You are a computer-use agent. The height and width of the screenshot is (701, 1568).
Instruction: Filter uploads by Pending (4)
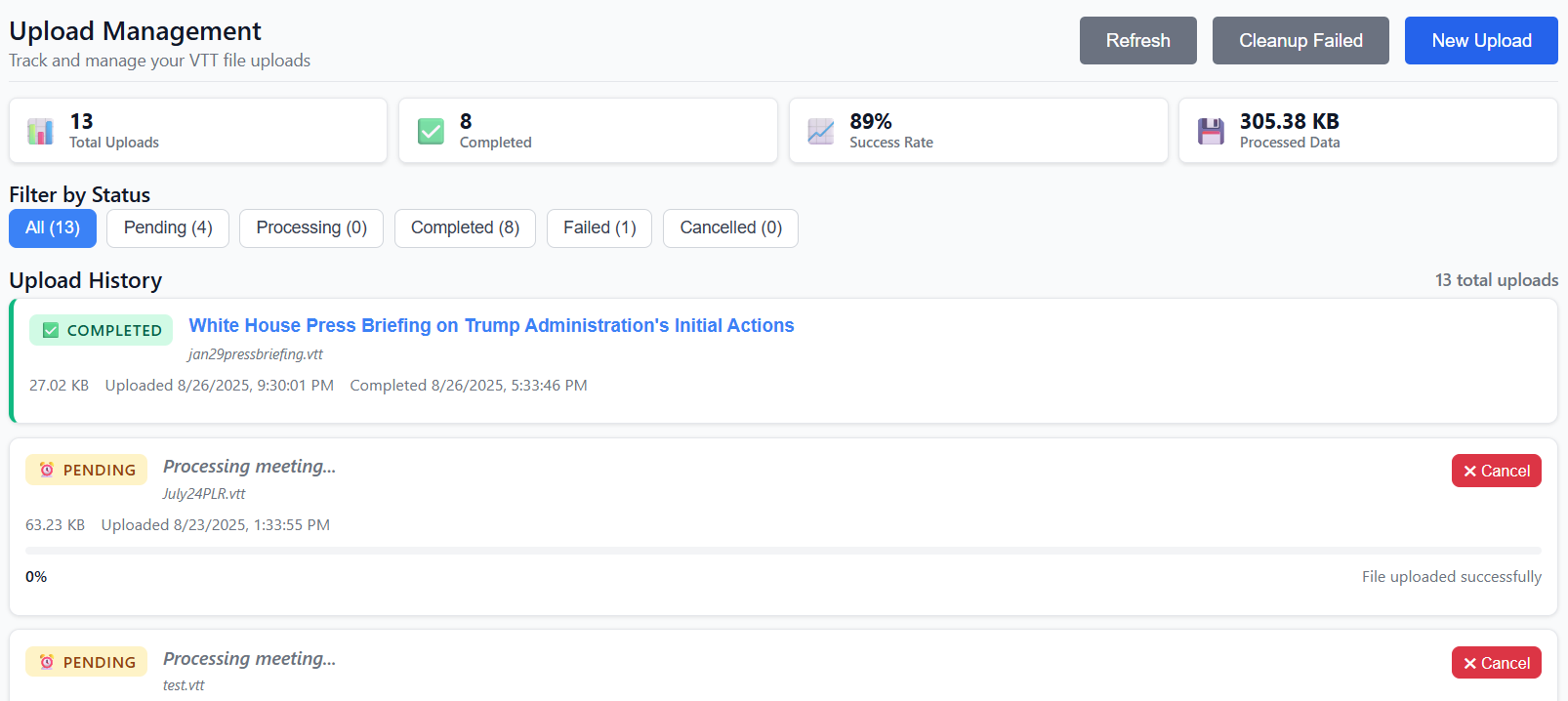(168, 227)
